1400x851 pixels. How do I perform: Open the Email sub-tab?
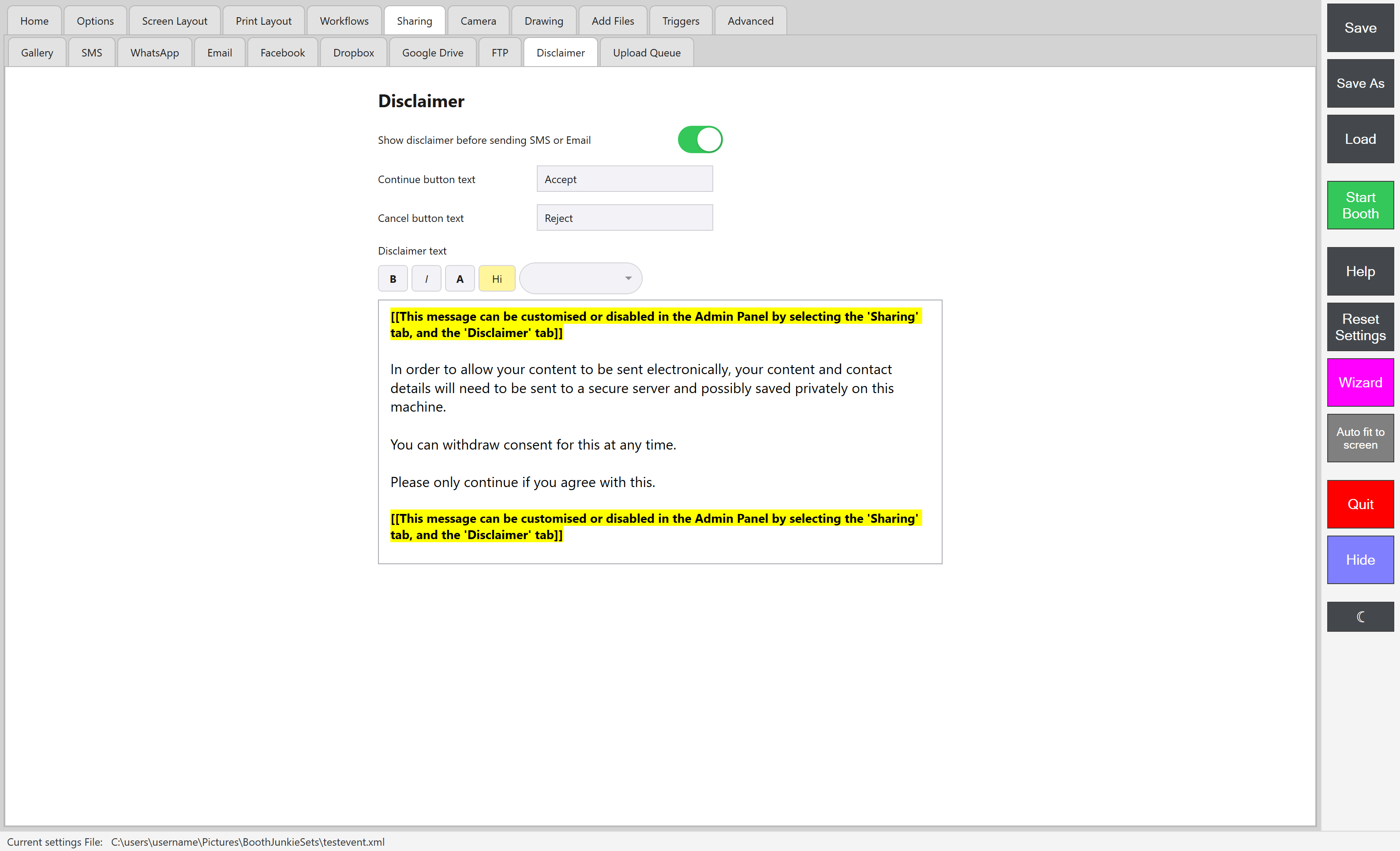click(x=219, y=53)
